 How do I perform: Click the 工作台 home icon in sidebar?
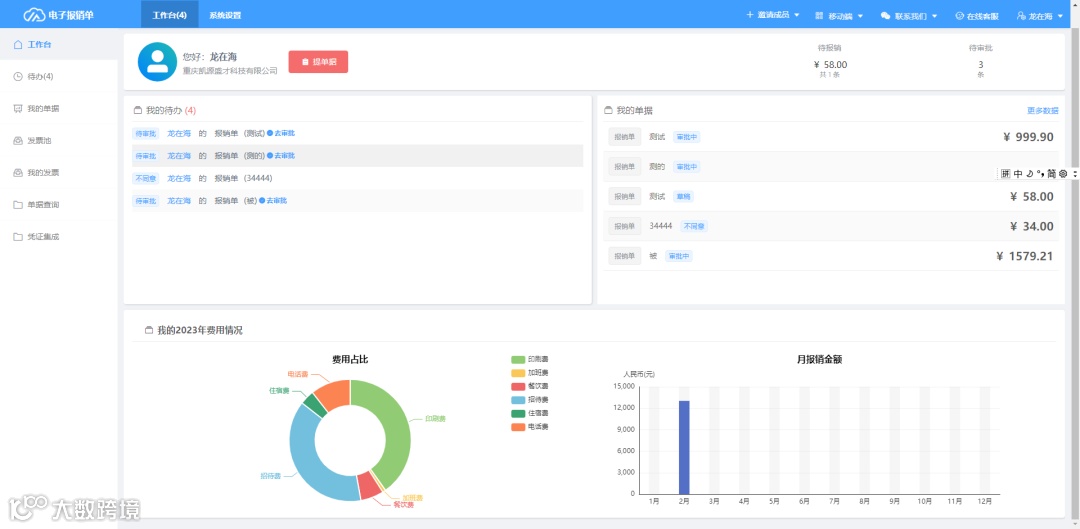tap(18, 45)
